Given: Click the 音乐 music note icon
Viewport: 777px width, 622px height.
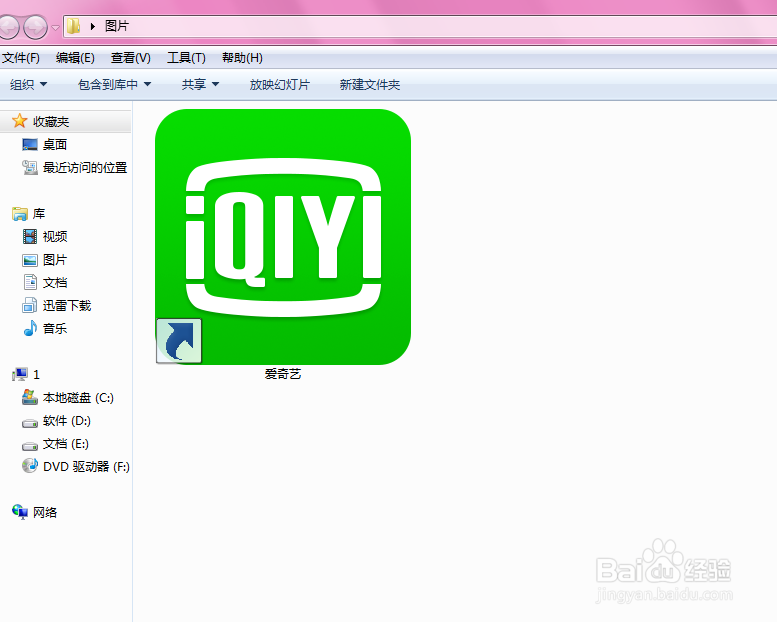Looking at the screenshot, I should 30,328.
